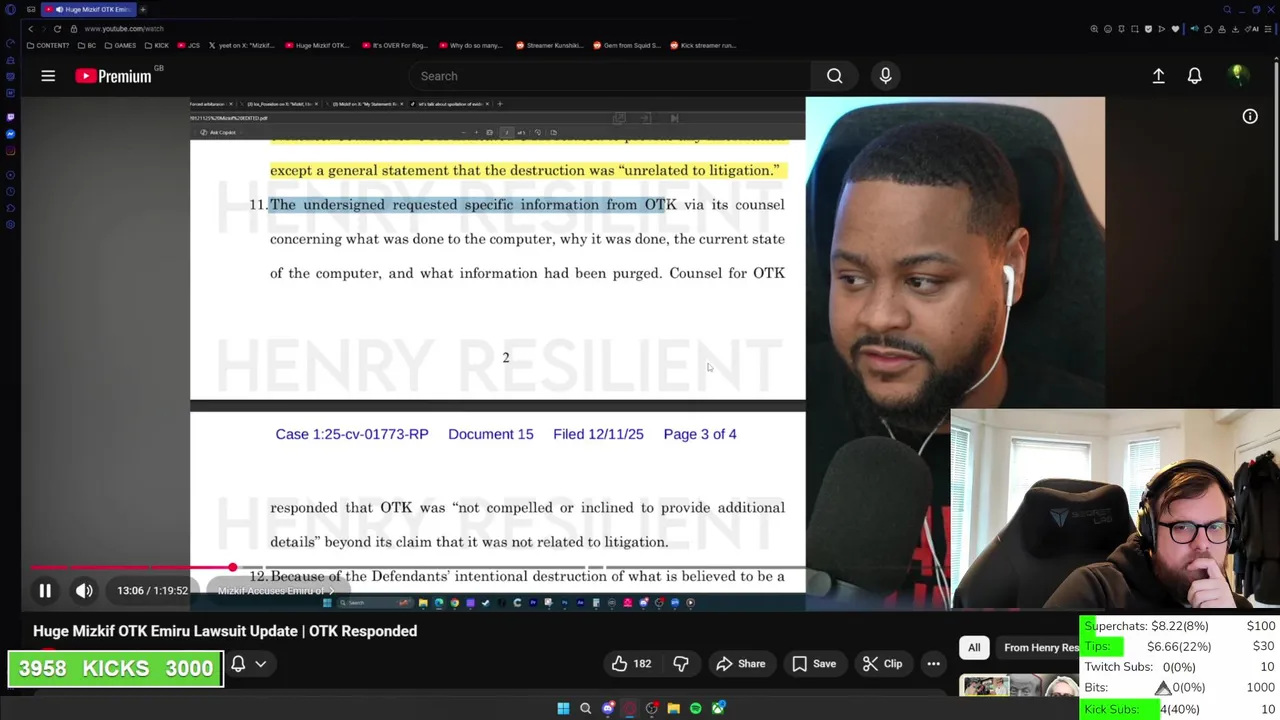Reload the page

(x=57, y=29)
